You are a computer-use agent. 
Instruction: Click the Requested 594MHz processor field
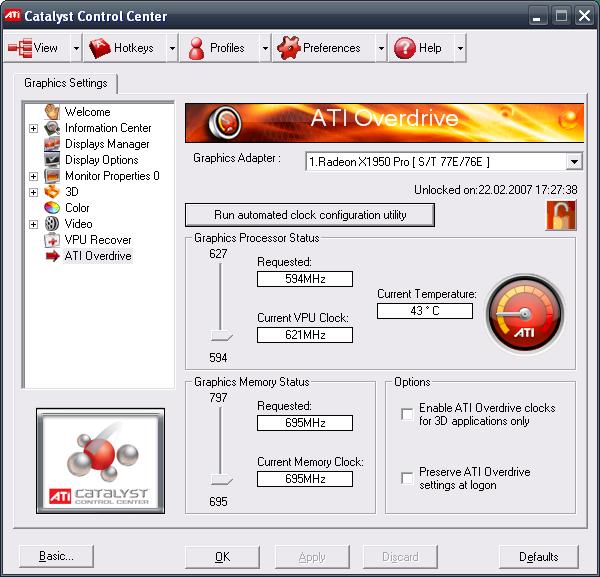pyautogui.click(x=305, y=279)
